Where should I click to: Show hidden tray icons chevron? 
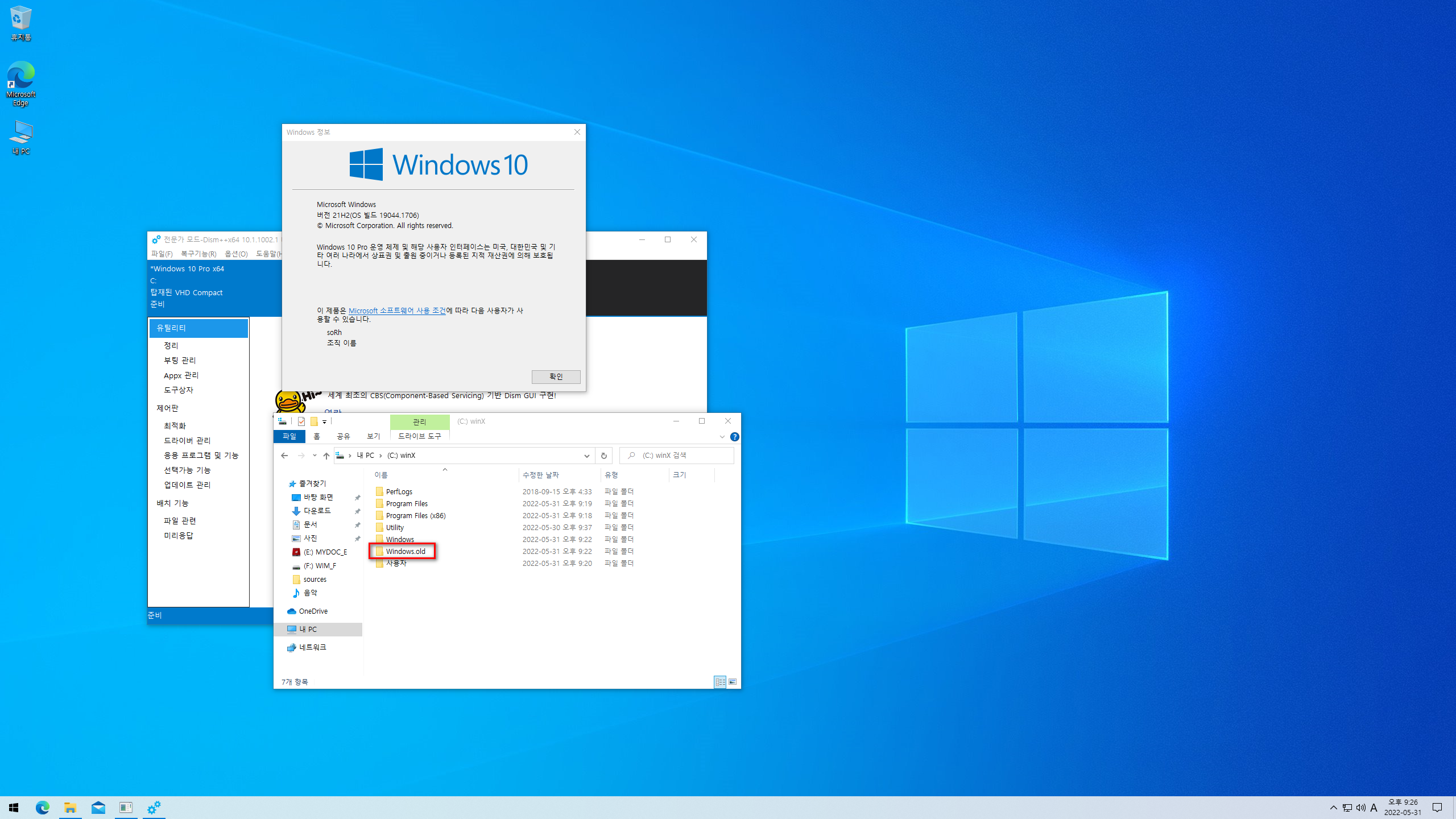pos(1333,808)
